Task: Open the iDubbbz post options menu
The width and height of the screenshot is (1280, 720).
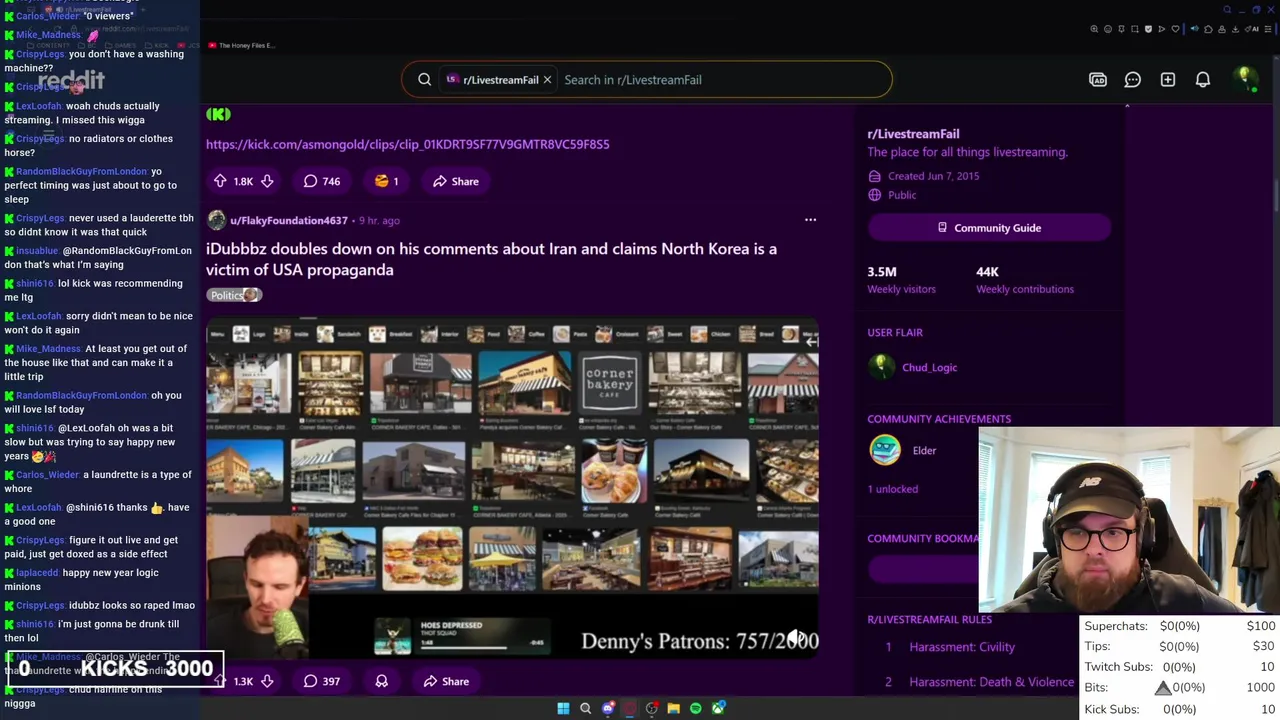Action: [x=810, y=220]
